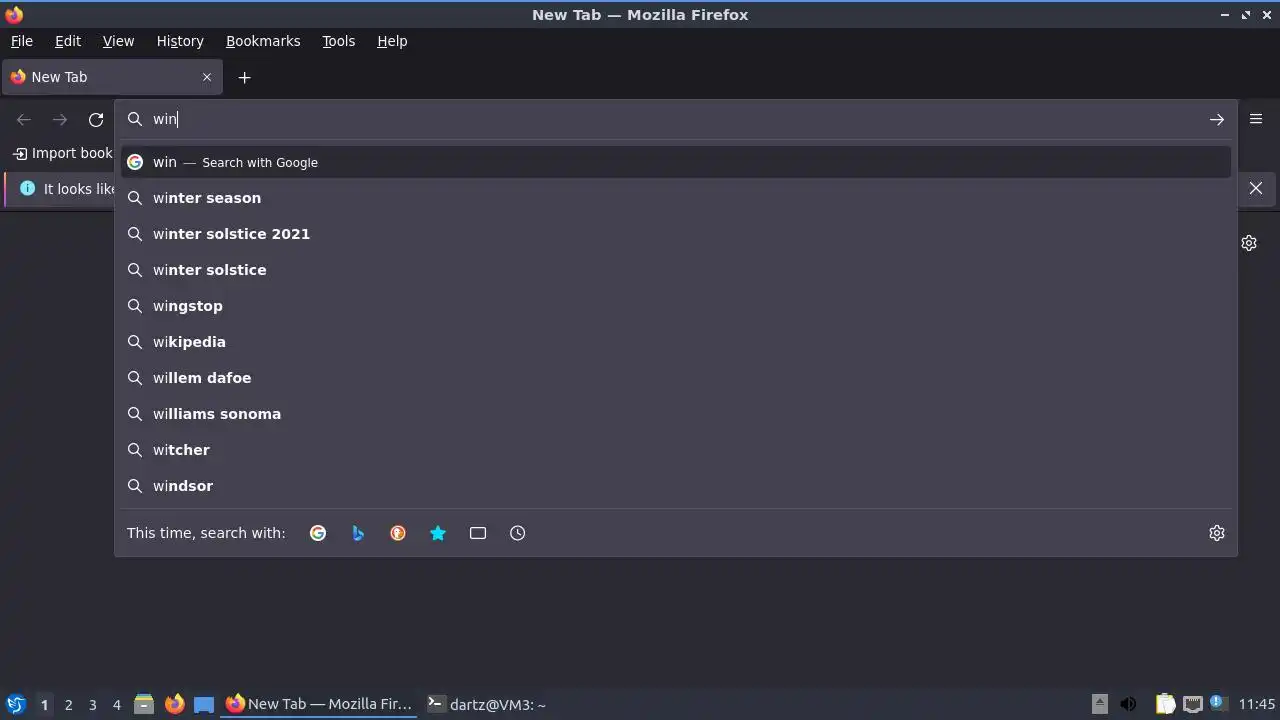Click the removable media tray icon
The image size is (1280, 720).
click(x=1099, y=704)
